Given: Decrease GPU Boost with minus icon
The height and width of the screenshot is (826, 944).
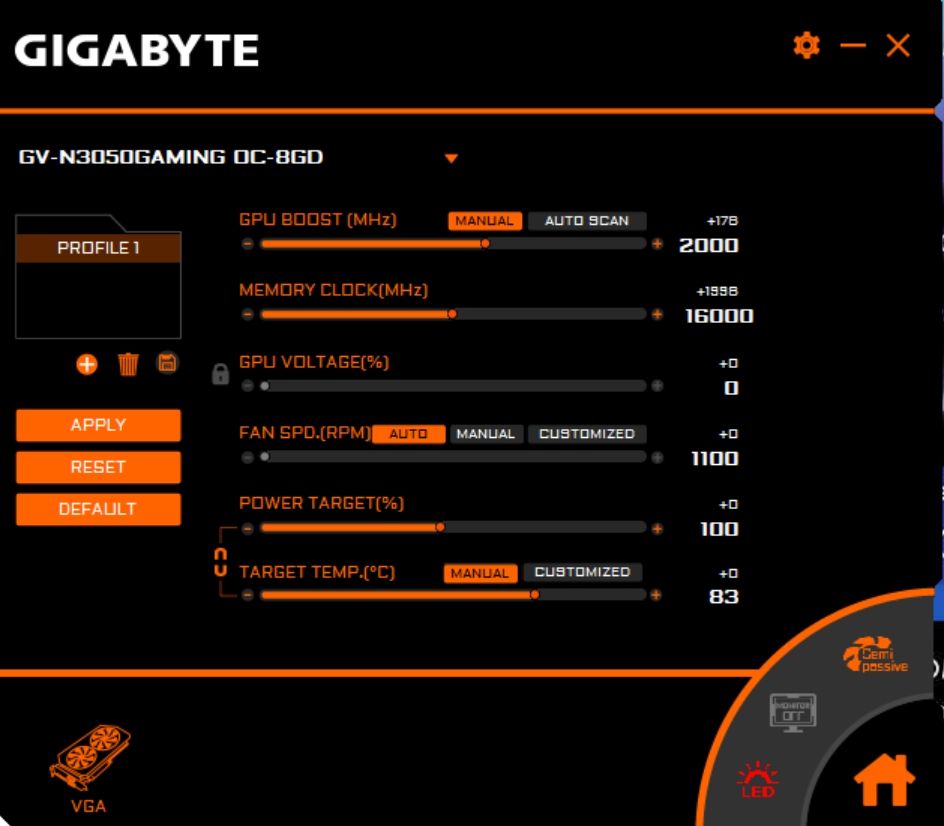Looking at the screenshot, I should [247, 244].
